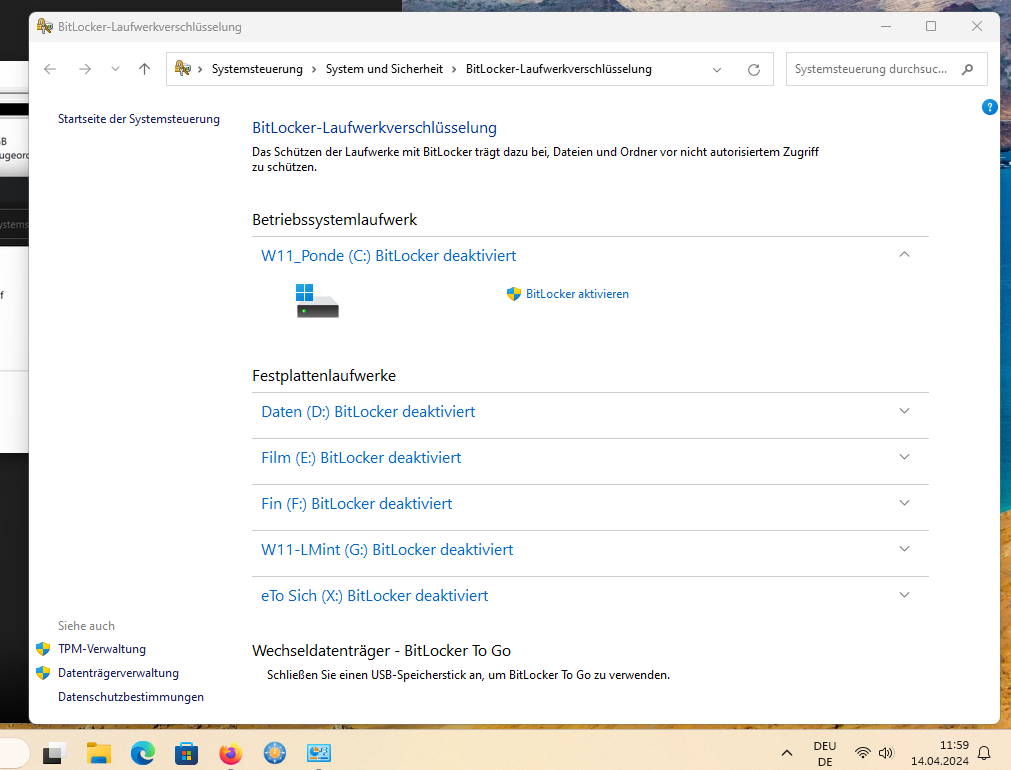Open Startseite der Systemsteuerung
The height and width of the screenshot is (770, 1011).
tap(139, 119)
